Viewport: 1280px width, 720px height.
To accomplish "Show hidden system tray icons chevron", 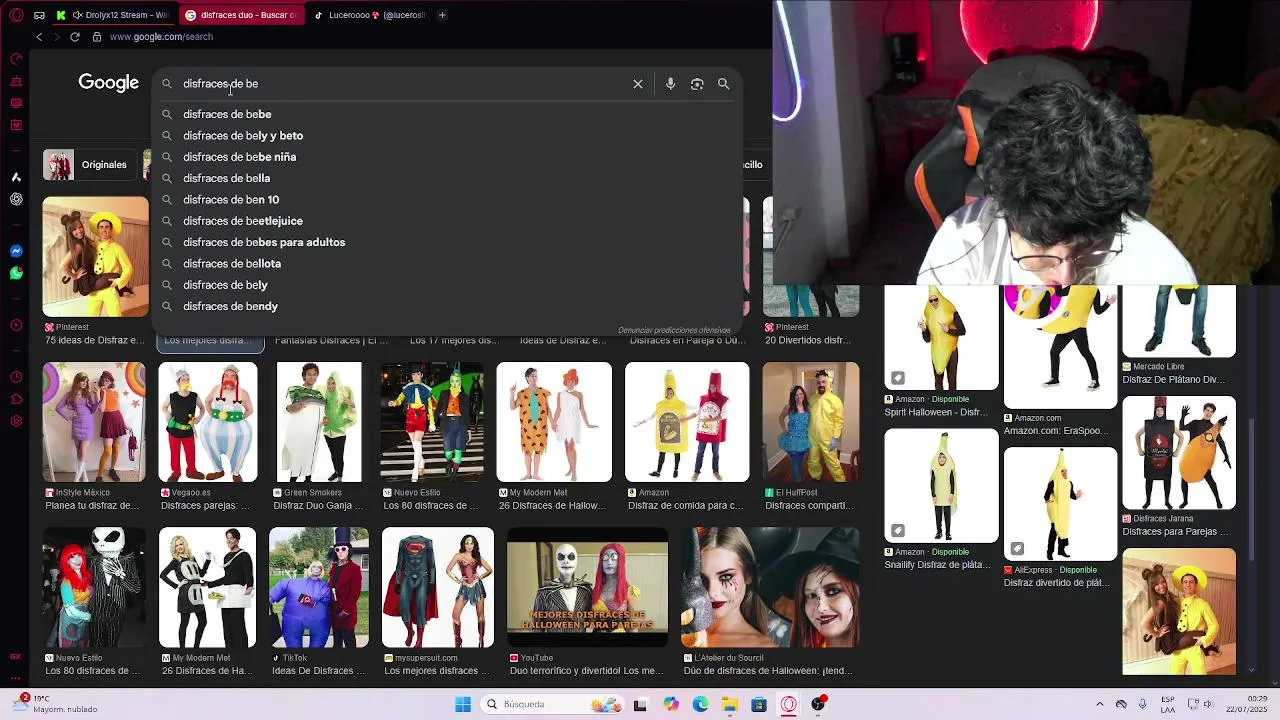I will point(1100,704).
